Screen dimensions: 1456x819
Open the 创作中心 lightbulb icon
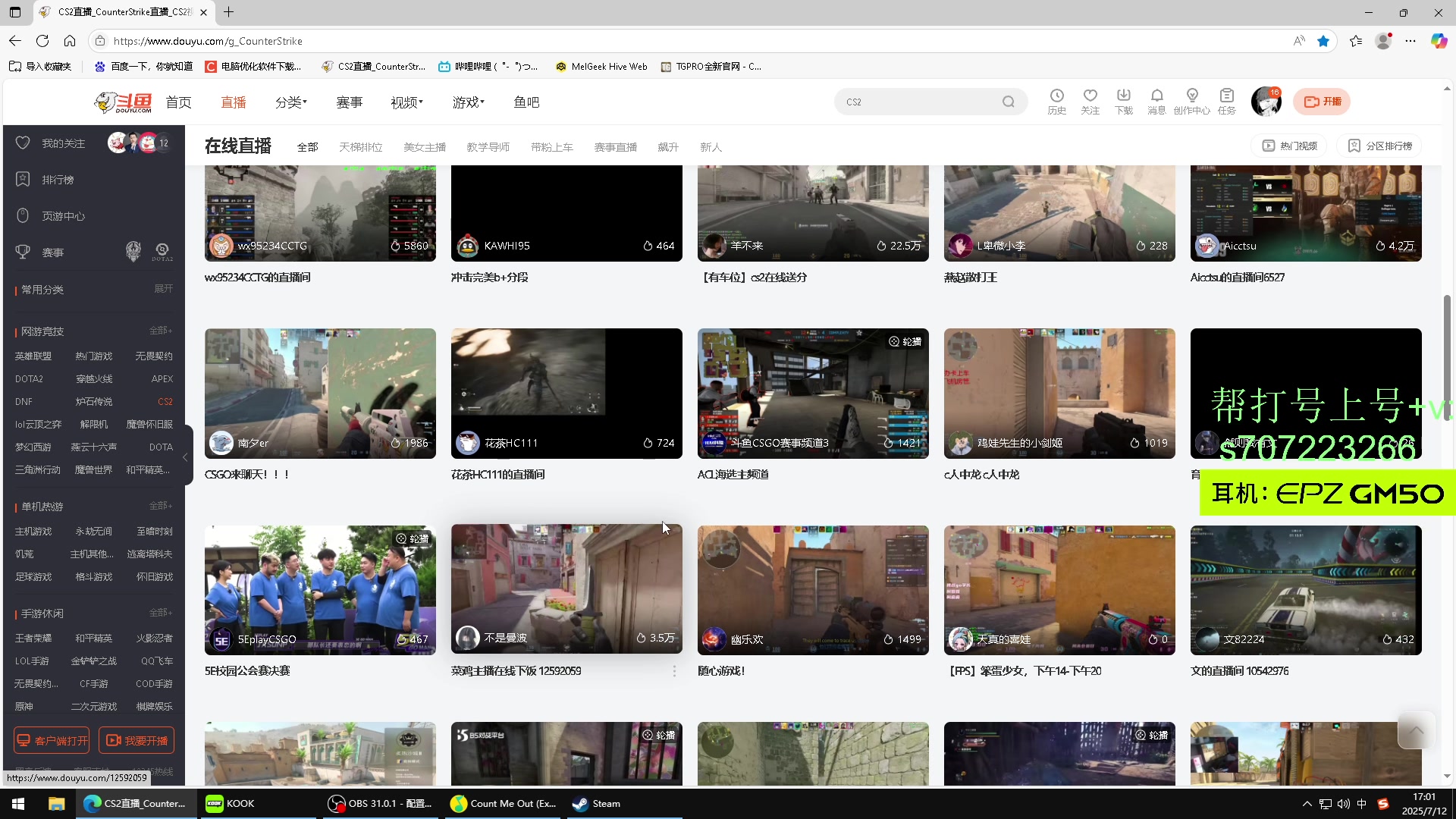(1192, 101)
